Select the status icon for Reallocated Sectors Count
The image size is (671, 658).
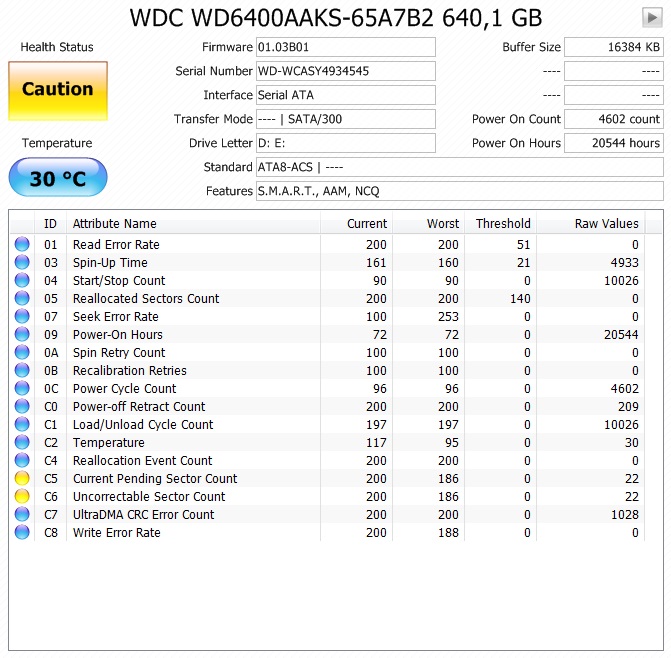coord(22,298)
